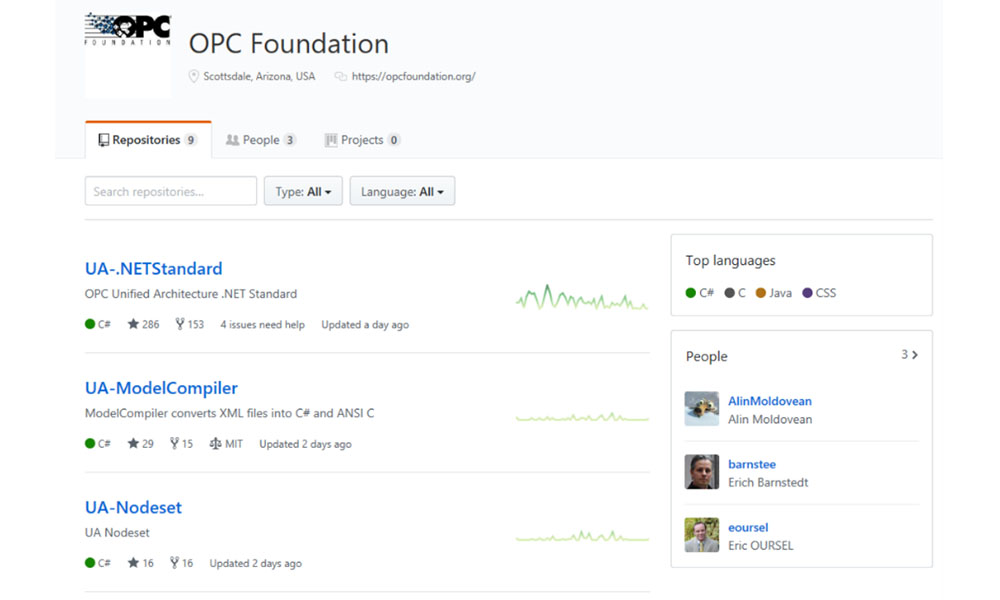Click the C# language dot for UA-ModelCompiler

click(90, 443)
